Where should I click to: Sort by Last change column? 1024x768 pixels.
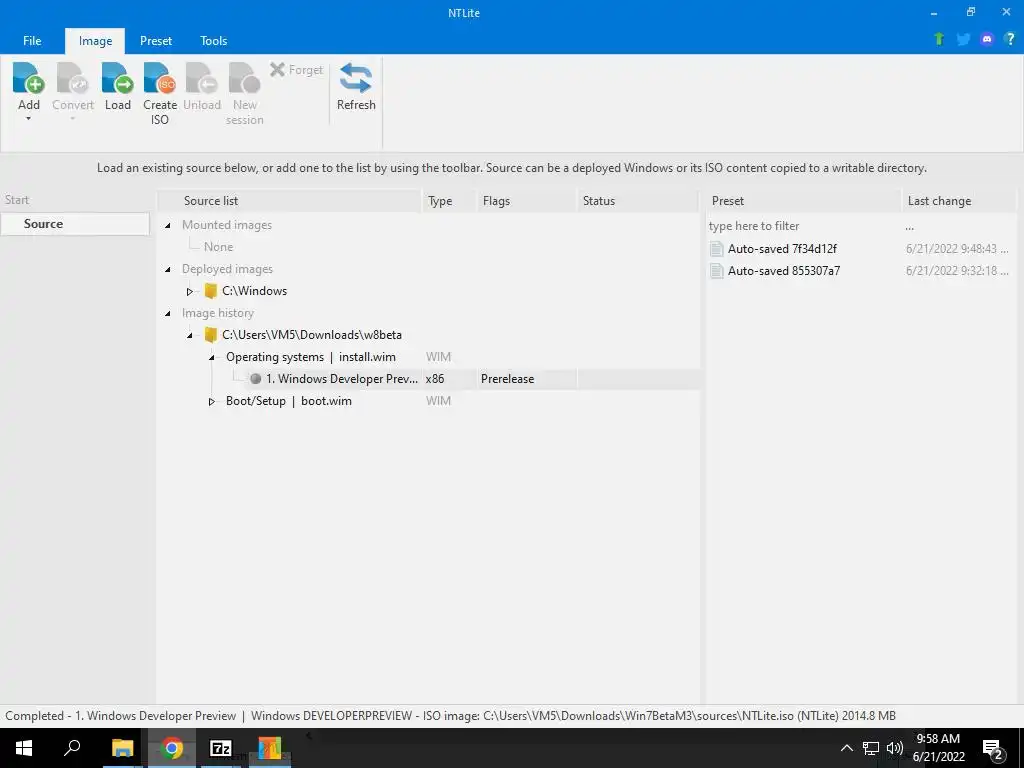click(x=959, y=200)
